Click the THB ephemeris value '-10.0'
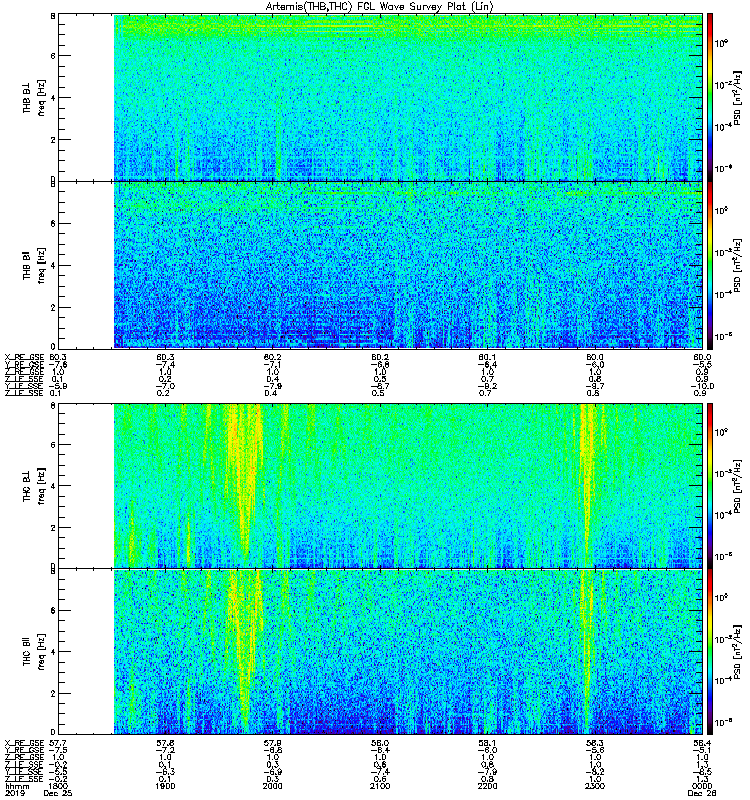 point(702,386)
